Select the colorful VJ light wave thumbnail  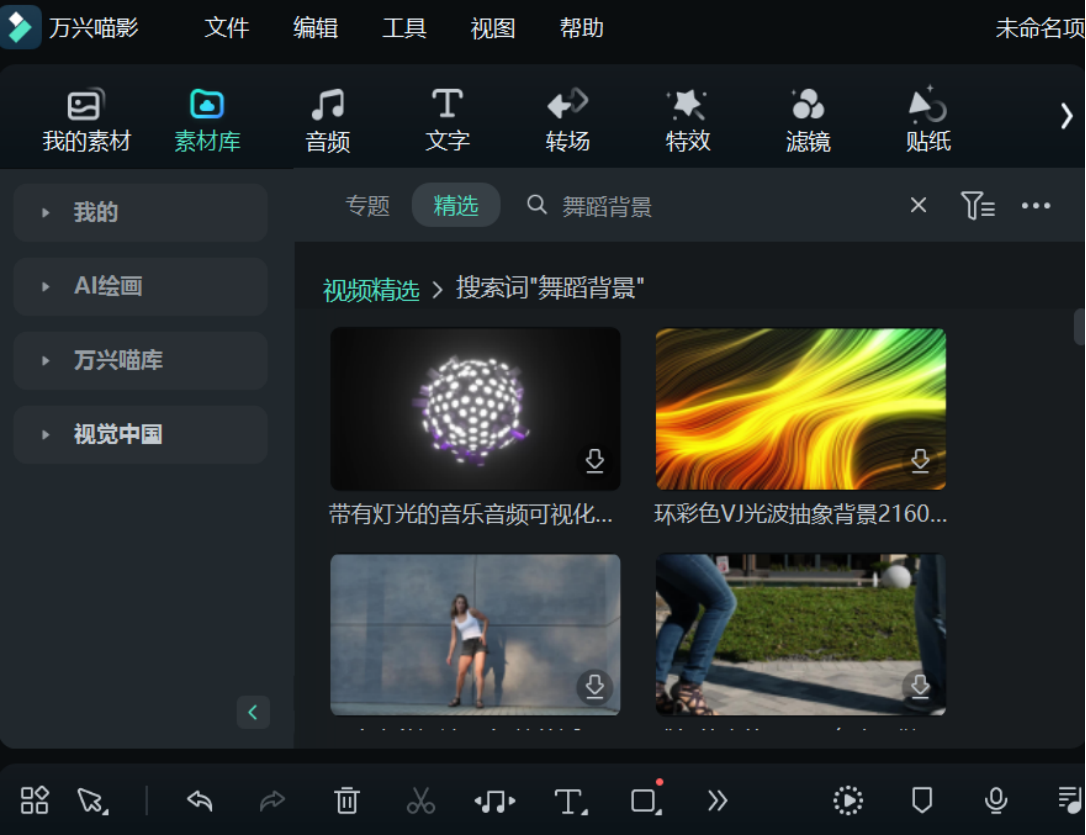pos(801,408)
